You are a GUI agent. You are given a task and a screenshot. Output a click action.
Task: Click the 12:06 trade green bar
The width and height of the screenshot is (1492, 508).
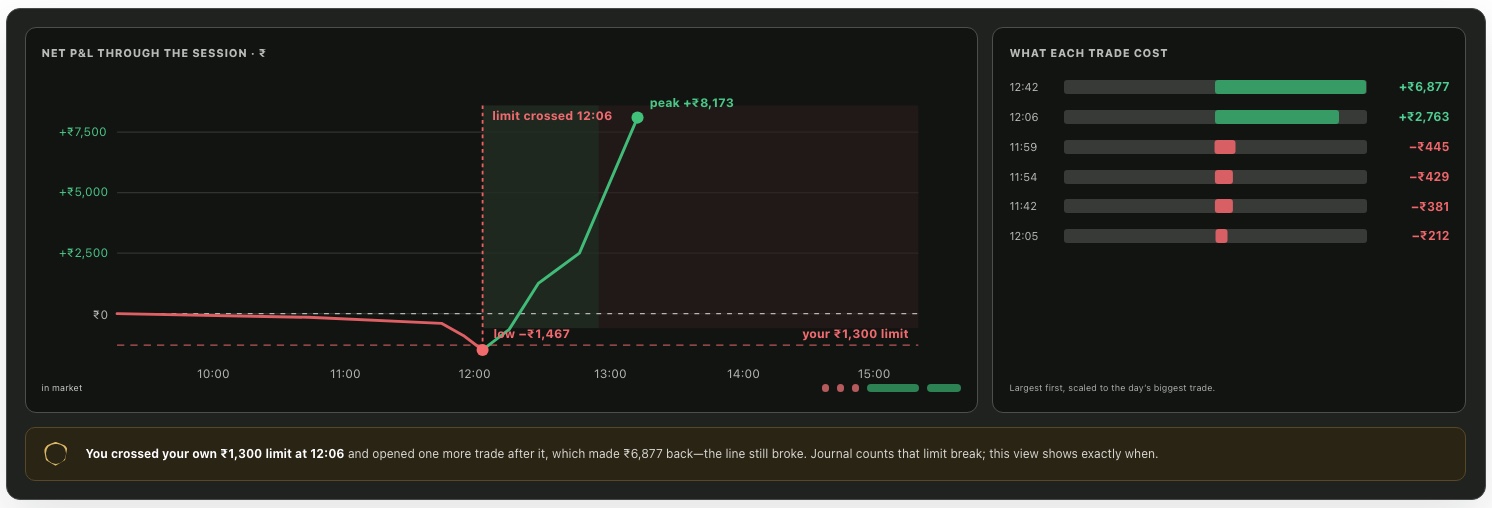click(1276, 117)
